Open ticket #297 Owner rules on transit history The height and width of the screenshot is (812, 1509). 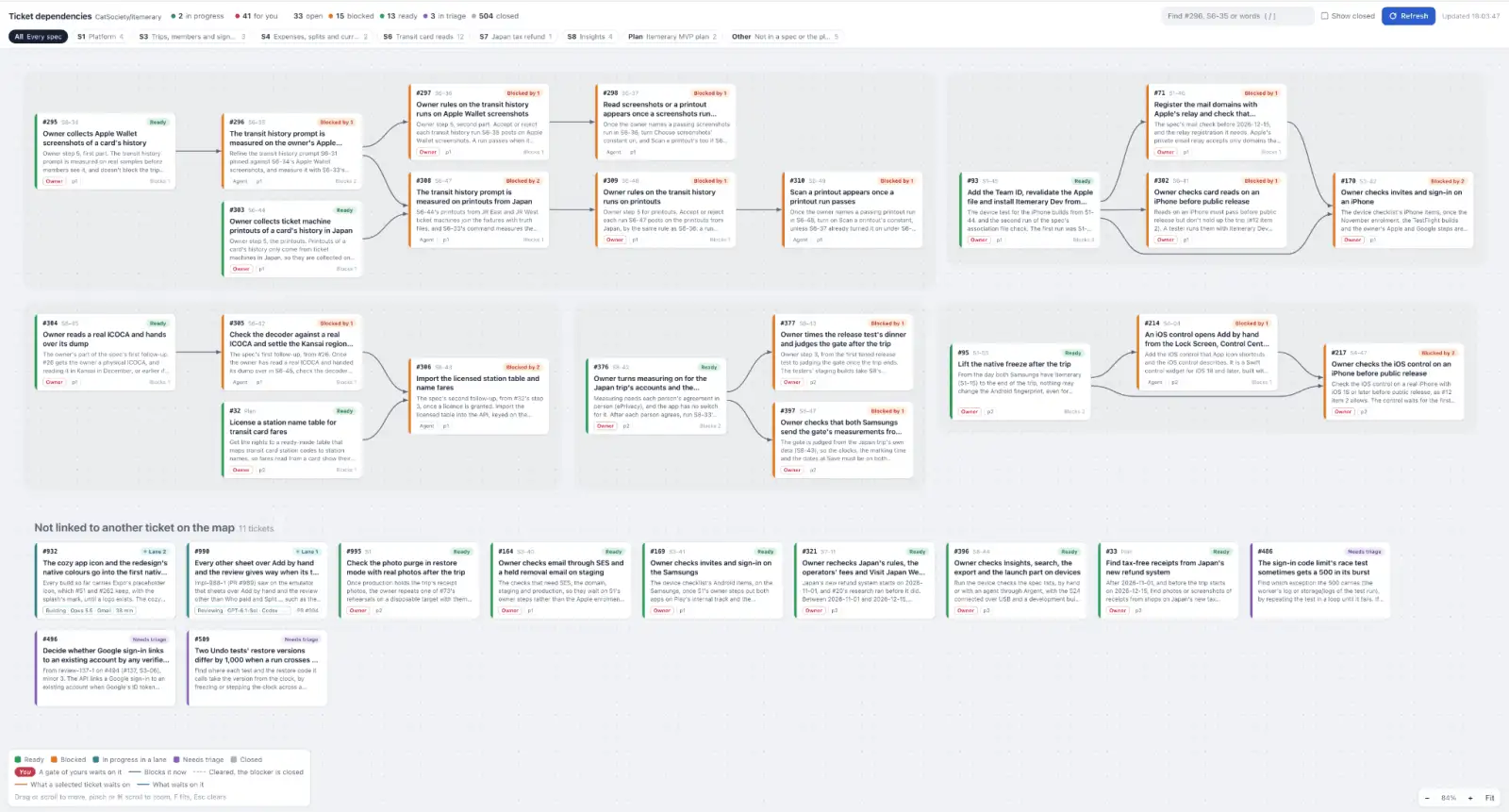(x=478, y=122)
